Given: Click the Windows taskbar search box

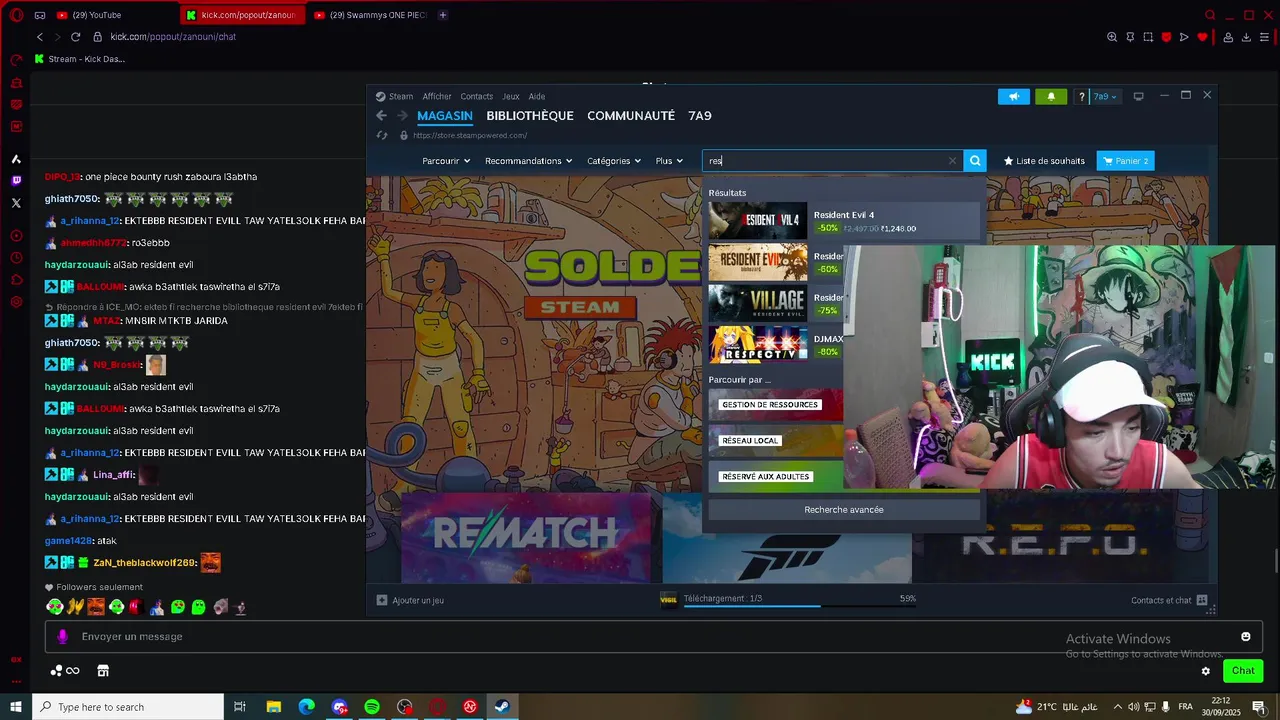Looking at the screenshot, I should pos(128,707).
